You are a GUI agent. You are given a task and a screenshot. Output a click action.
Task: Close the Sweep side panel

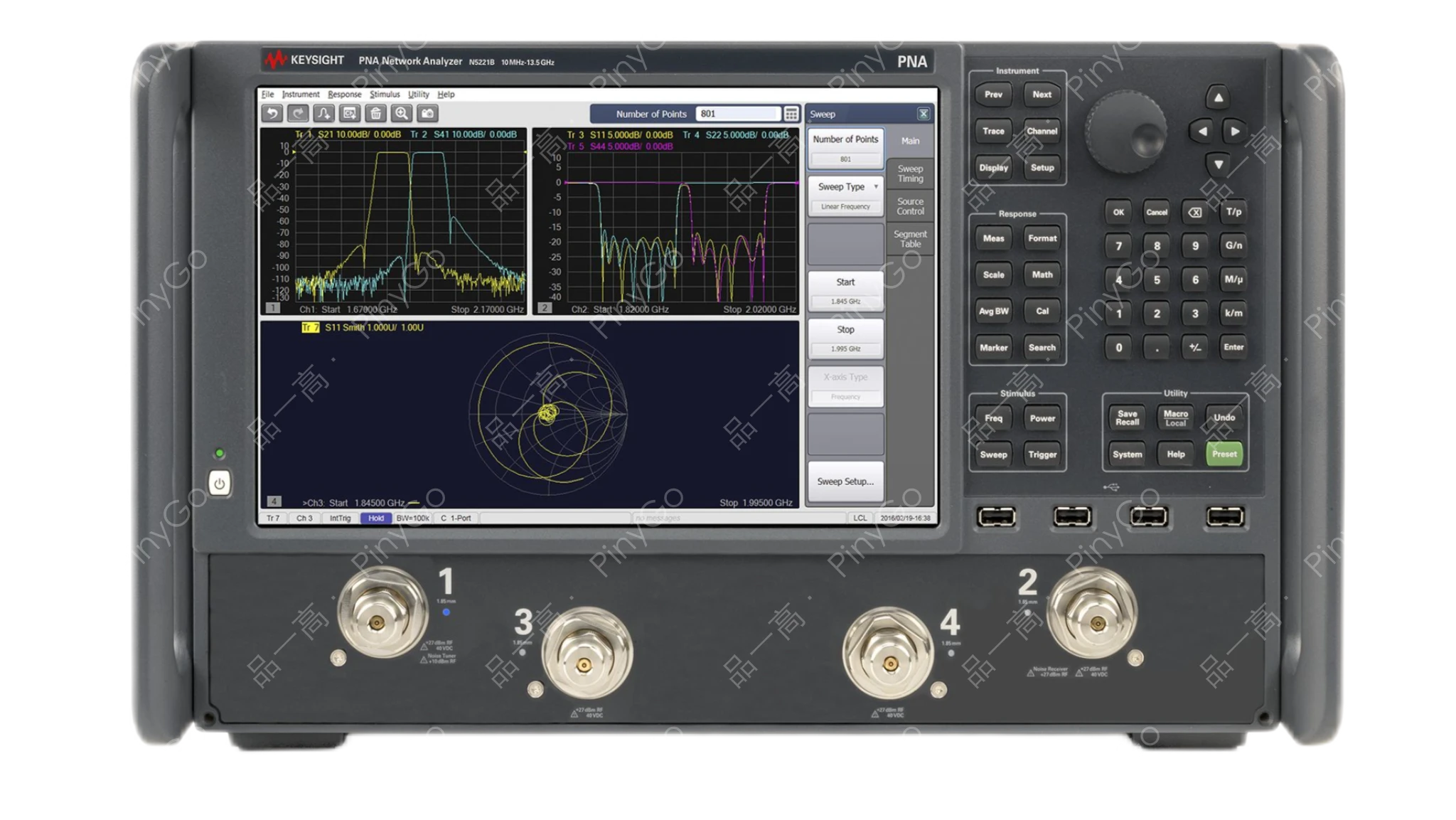tap(923, 114)
